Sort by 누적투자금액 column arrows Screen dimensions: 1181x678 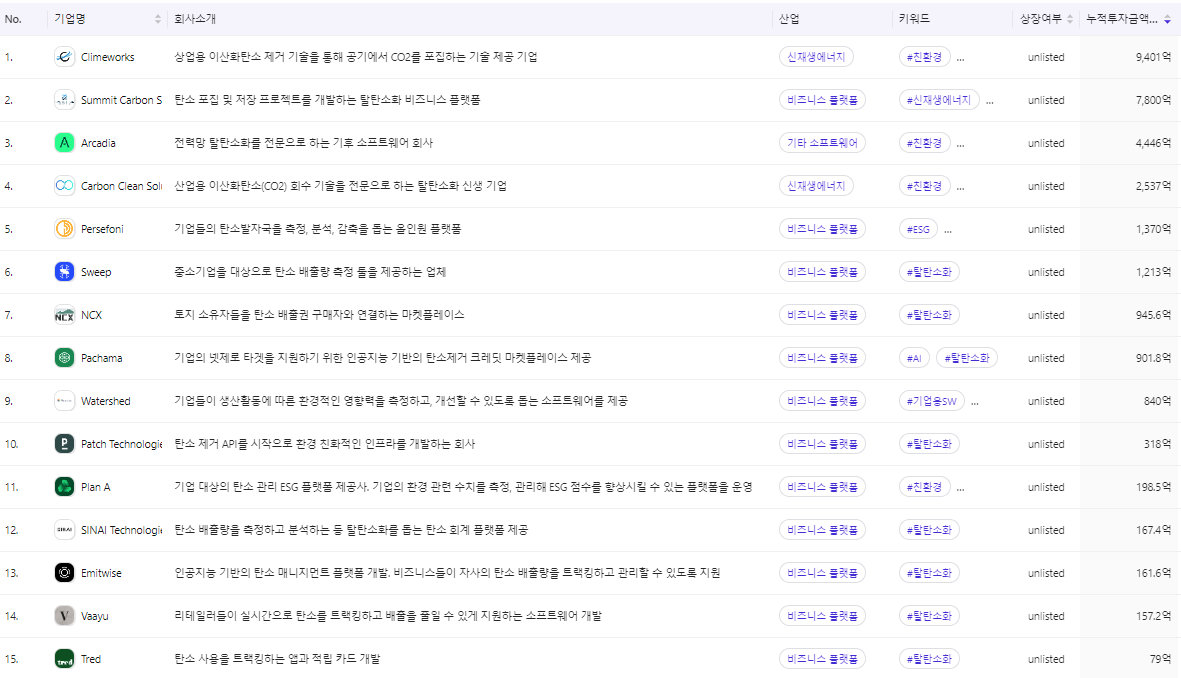[1167, 19]
